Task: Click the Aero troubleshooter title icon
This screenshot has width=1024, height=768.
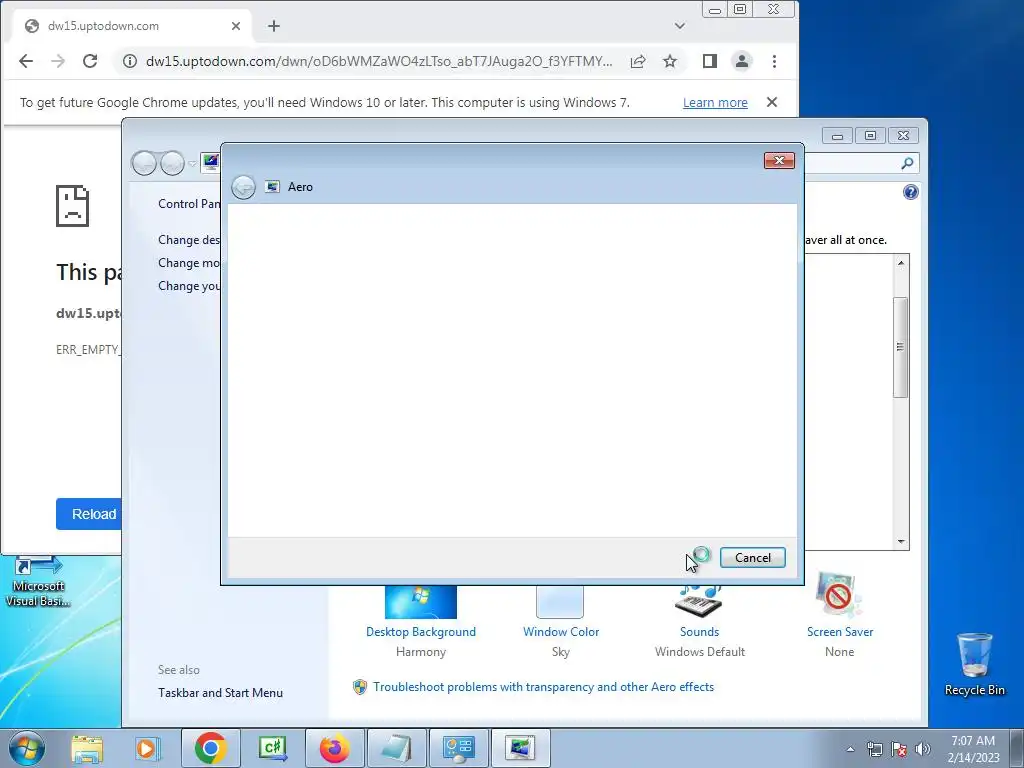Action: [x=272, y=187]
